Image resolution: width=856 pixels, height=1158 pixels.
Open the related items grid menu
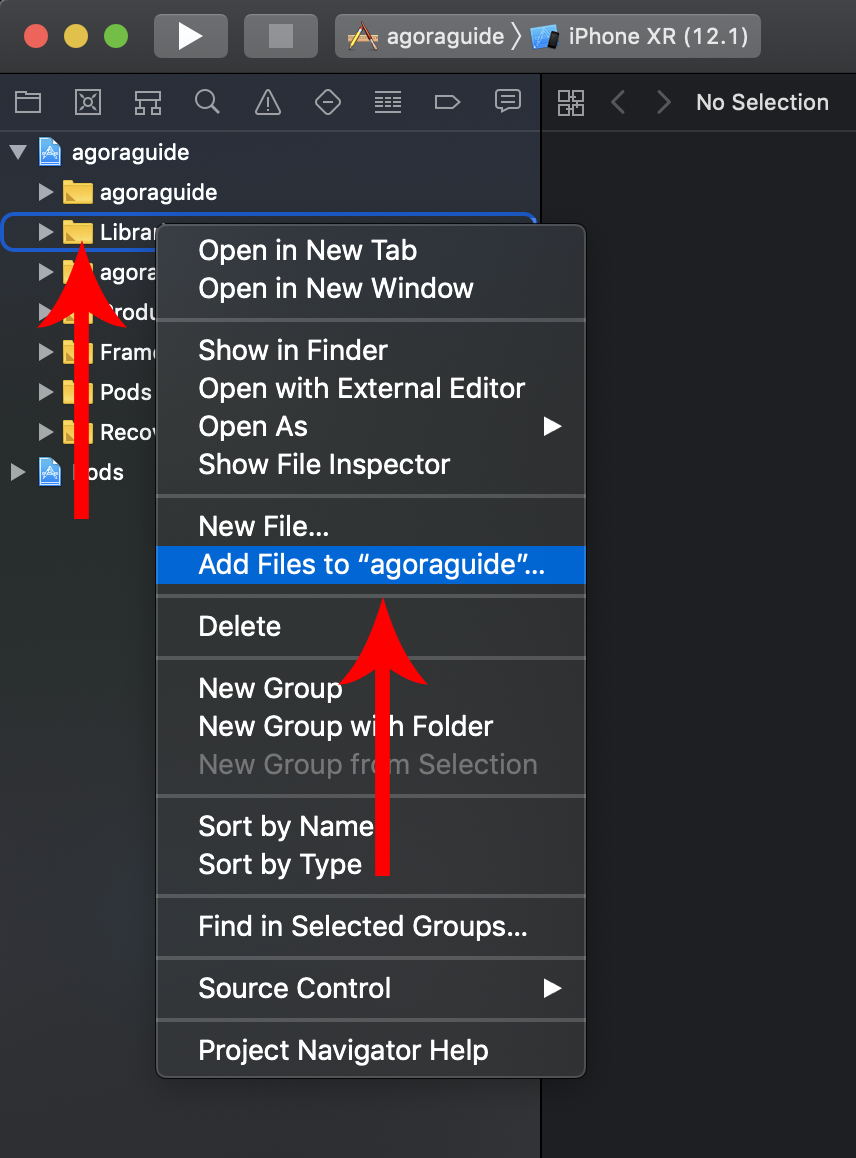571,103
